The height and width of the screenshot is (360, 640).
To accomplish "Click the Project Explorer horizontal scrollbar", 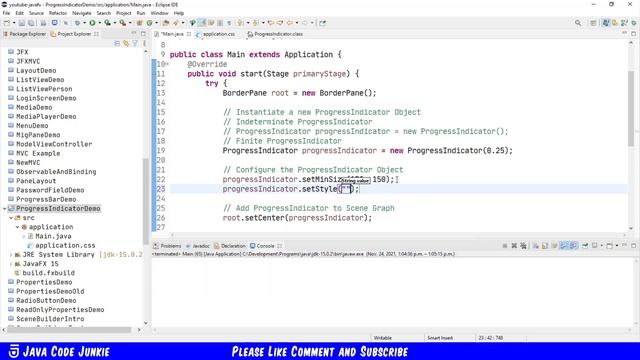I will tap(69, 329).
